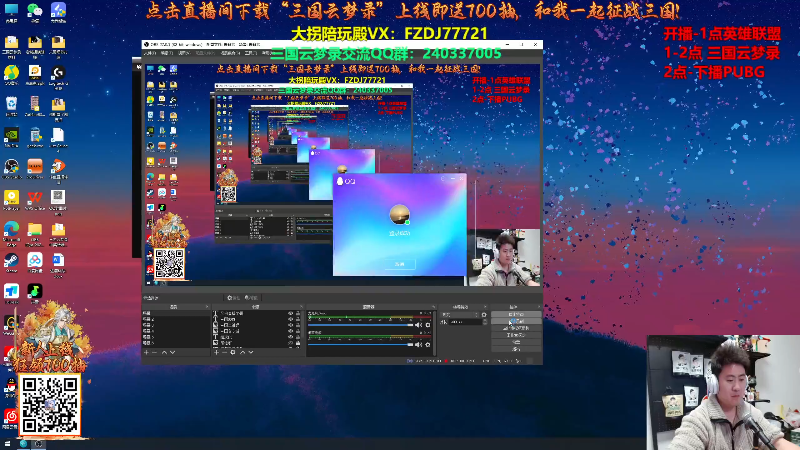Open the Recycle Bin desktop icon

tap(11, 106)
